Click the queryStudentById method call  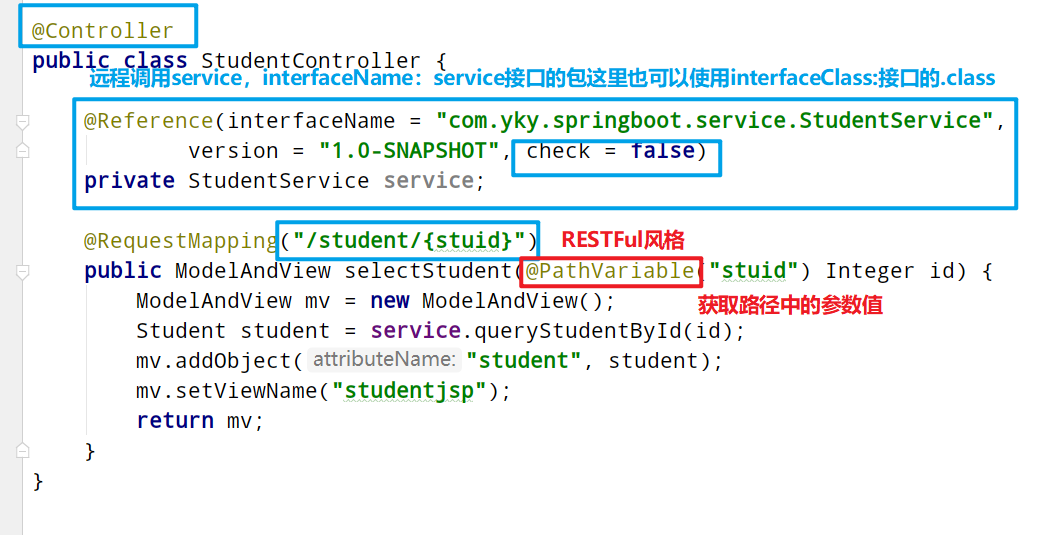coord(577,331)
